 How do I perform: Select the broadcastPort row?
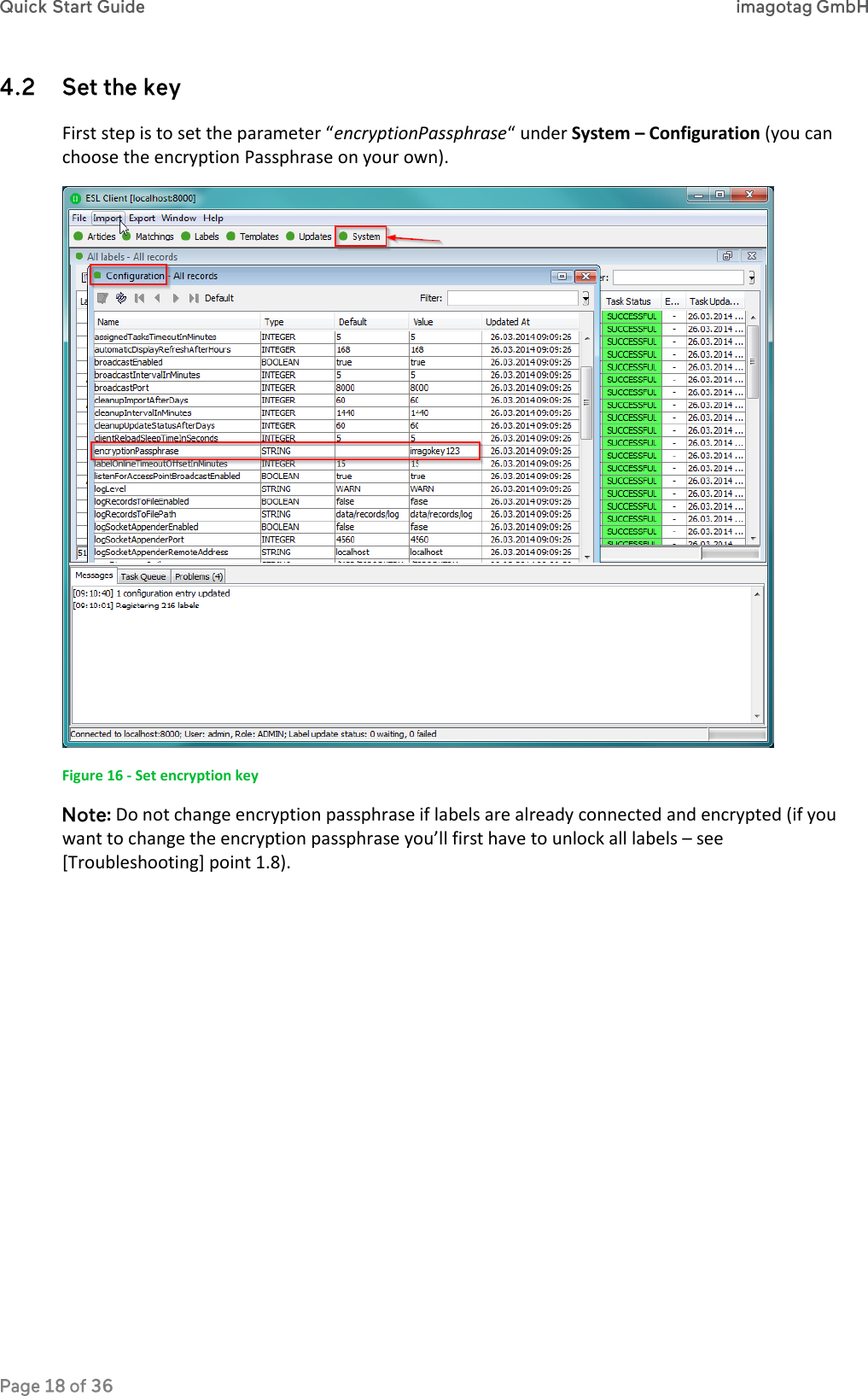tap(336, 388)
